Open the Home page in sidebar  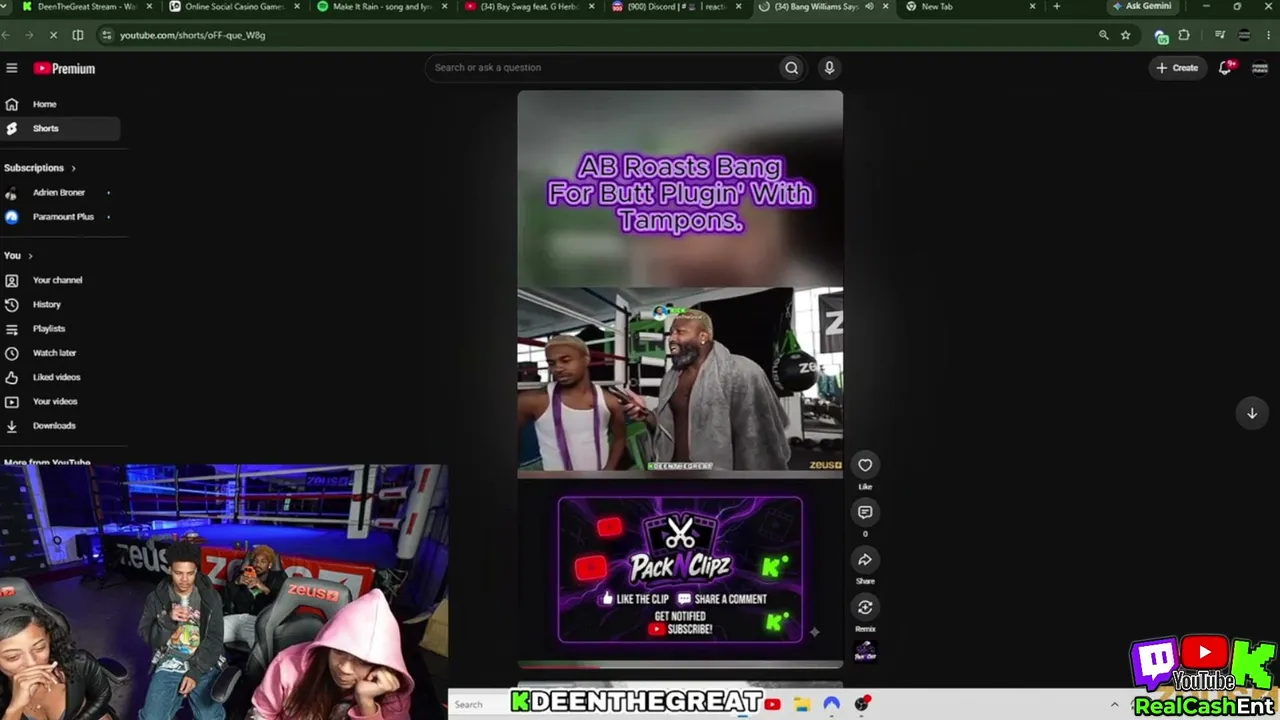click(60, 104)
